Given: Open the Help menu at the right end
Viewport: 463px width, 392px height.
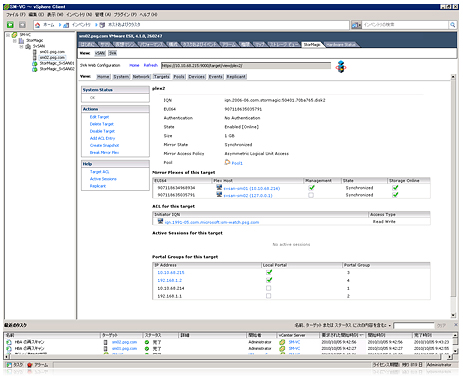Looking at the screenshot, I should (148, 15).
